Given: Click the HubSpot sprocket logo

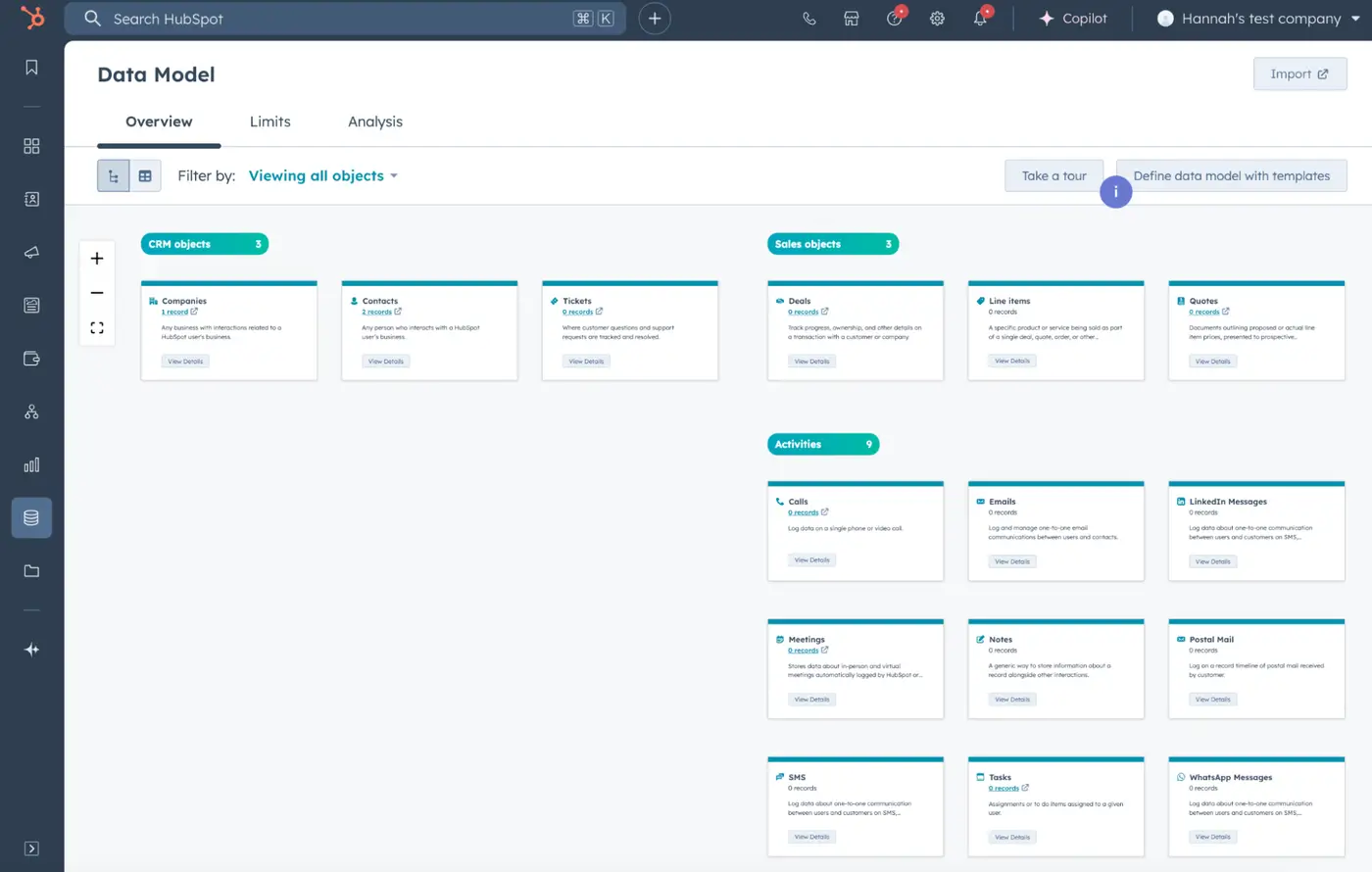Looking at the screenshot, I should 32,18.
